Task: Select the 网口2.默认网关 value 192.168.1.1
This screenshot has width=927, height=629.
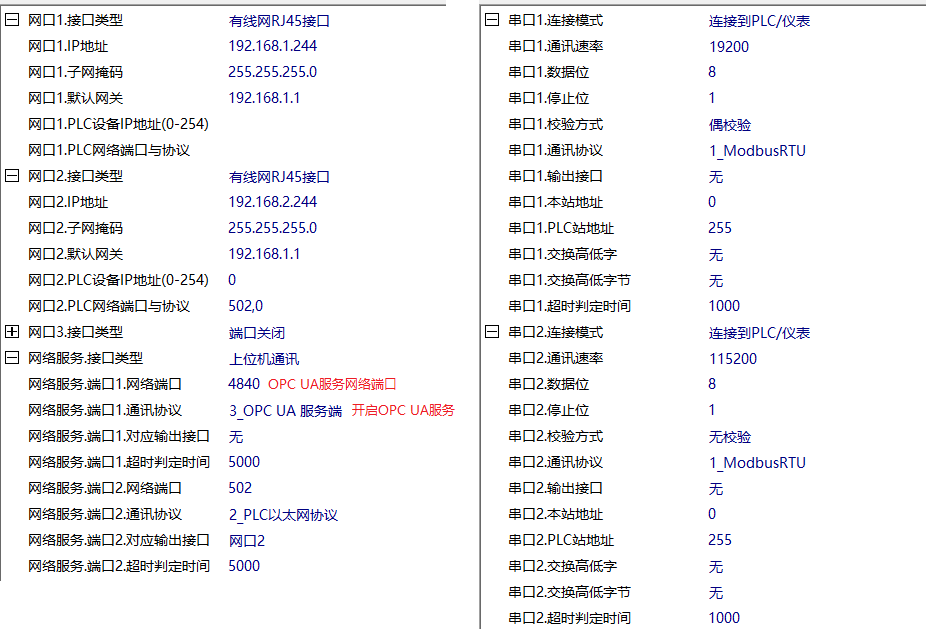Action: (264, 254)
